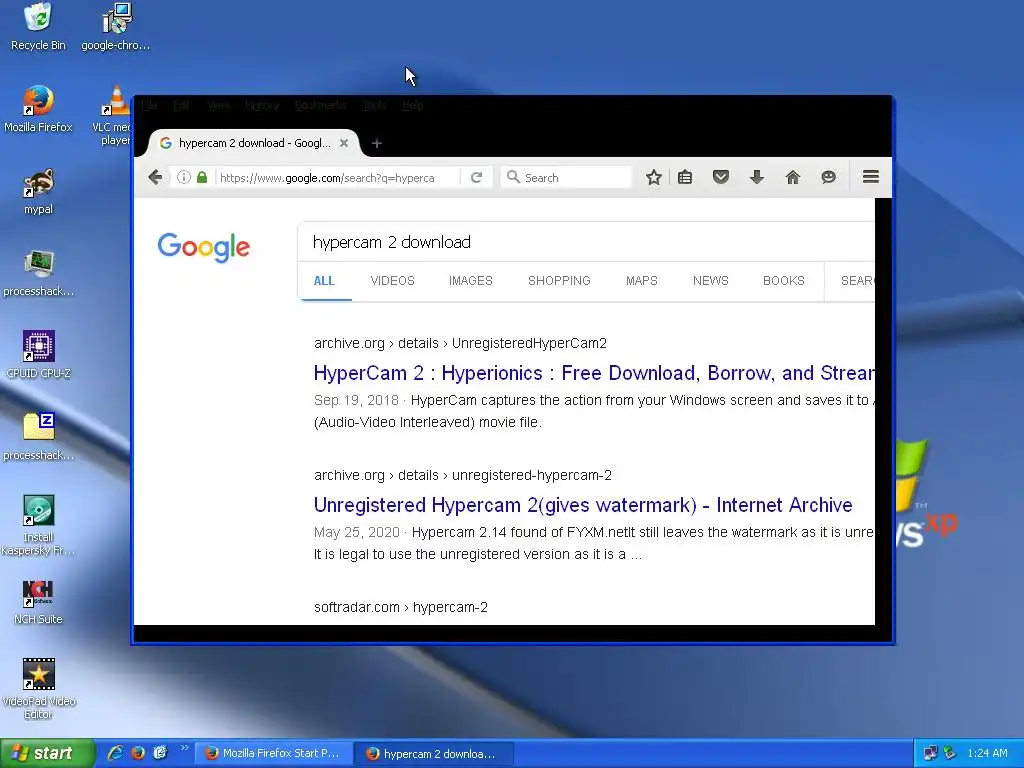Viewport: 1024px width, 768px height.
Task: Open the Downloads arrow icon
Action: 757,177
